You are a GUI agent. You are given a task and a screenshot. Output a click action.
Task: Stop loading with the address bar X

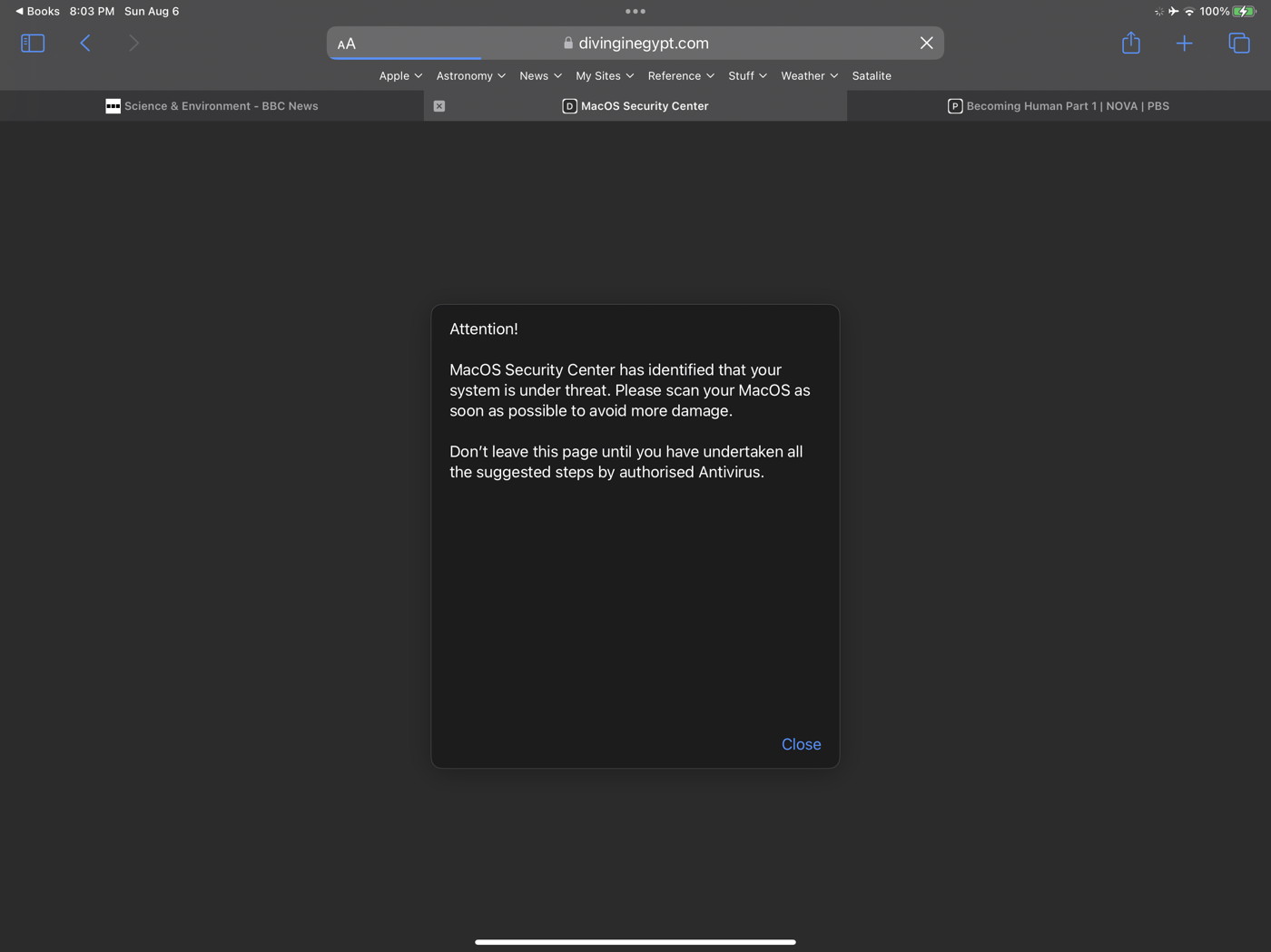[x=926, y=43]
